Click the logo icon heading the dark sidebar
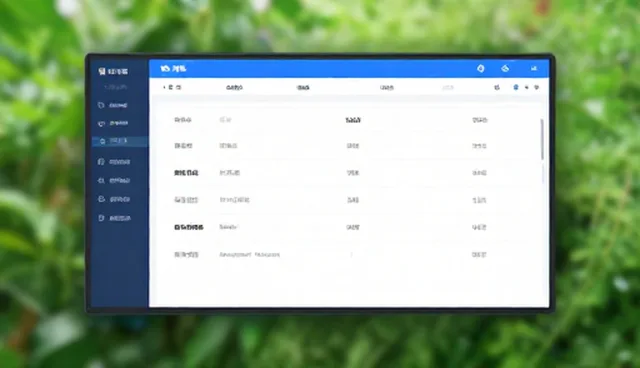The image size is (640, 368). tap(102, 71)
